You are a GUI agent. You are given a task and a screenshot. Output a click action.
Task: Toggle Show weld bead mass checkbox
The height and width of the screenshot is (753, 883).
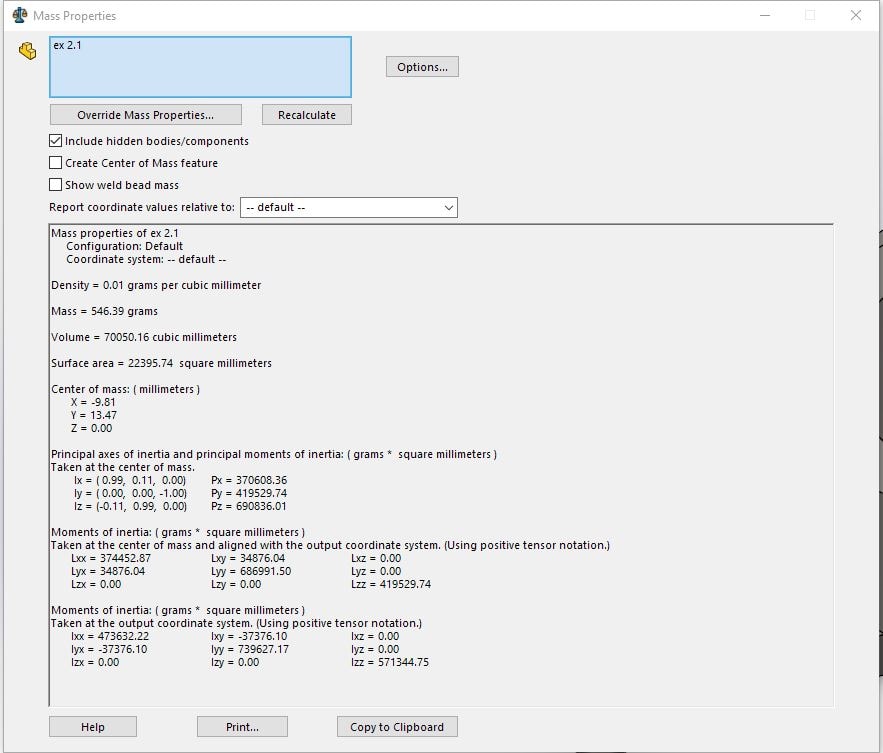[55, 185]
